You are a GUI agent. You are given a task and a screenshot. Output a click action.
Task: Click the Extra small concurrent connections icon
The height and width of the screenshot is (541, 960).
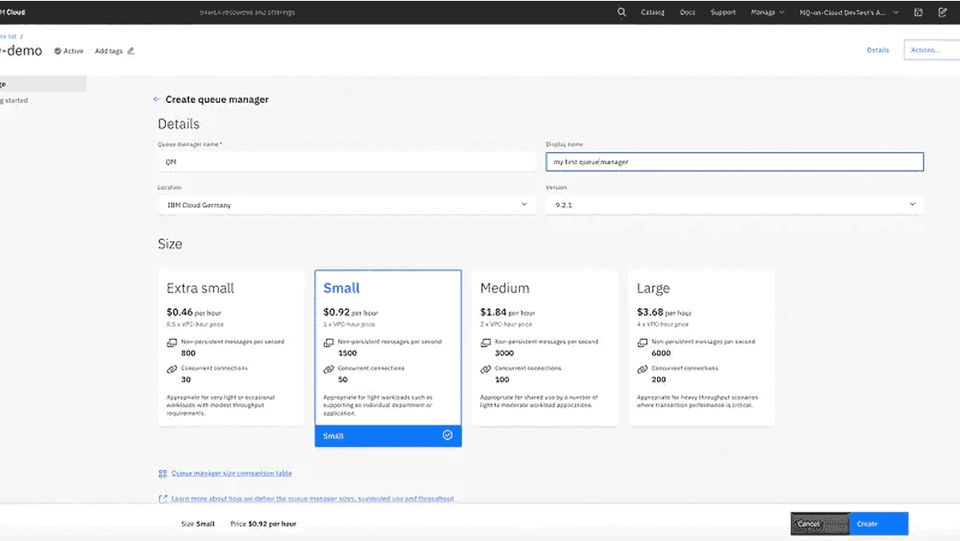(x=172, y=369)
